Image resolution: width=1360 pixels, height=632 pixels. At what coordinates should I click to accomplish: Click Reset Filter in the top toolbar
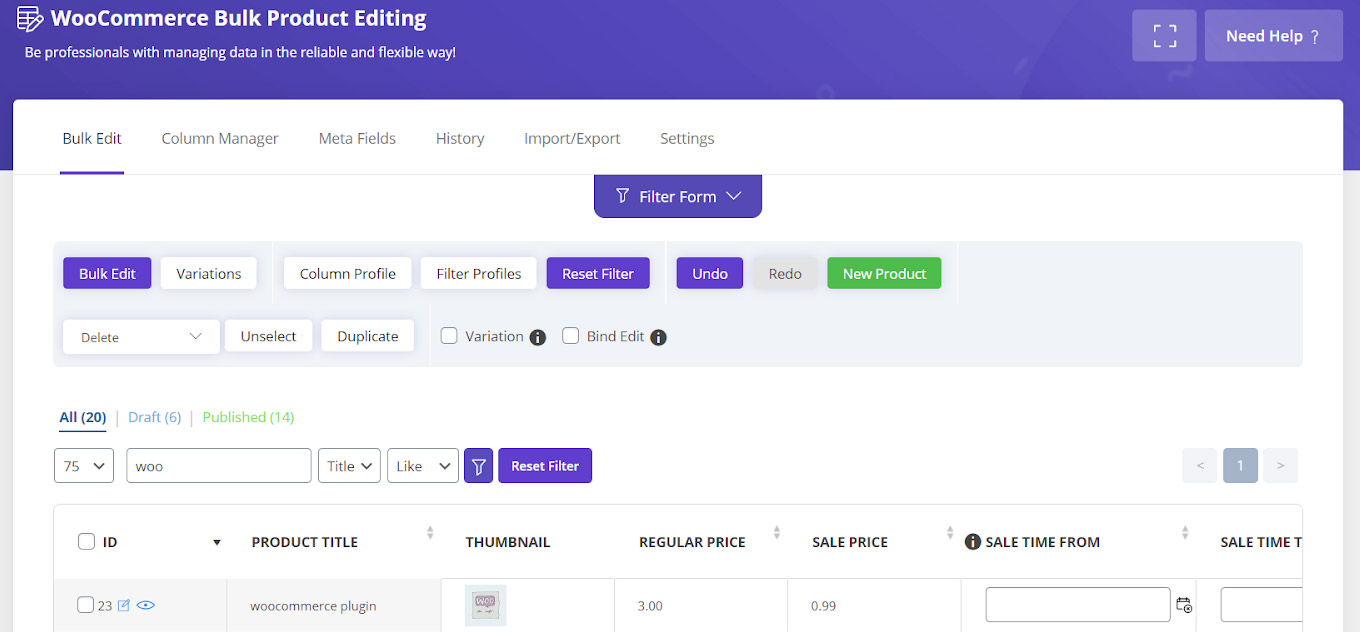tap(598, 273)
